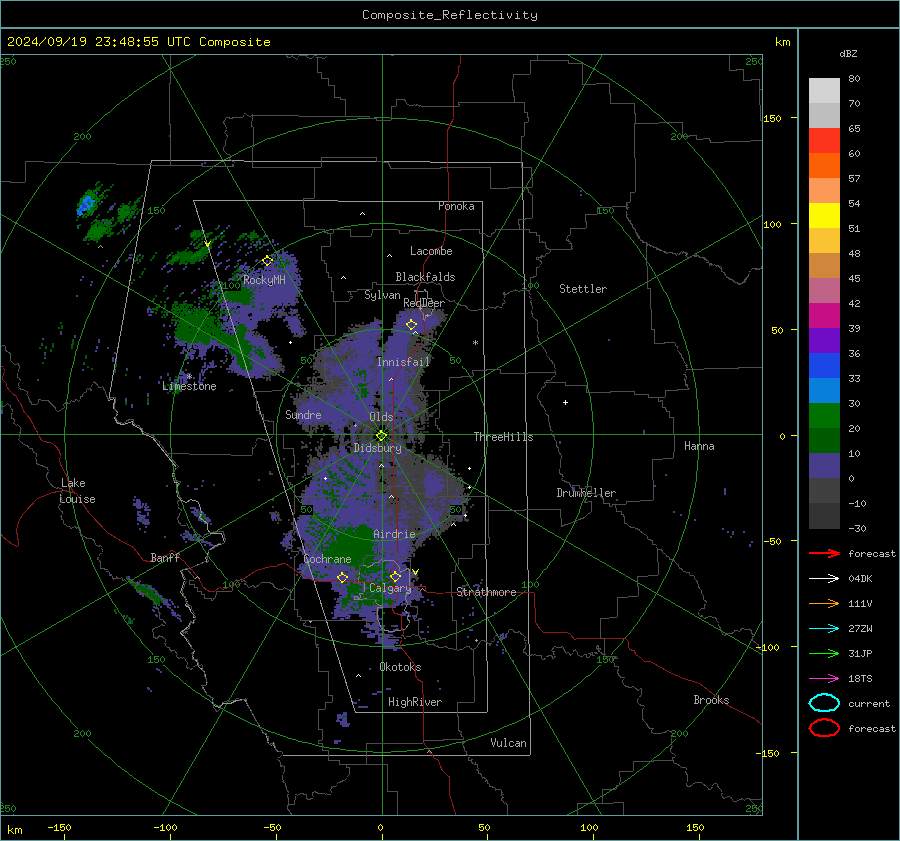The width and height of the screenshot is (900, 841).
Task: Click the cyan 'current' ellipse legend symbol
Action: 824,703
